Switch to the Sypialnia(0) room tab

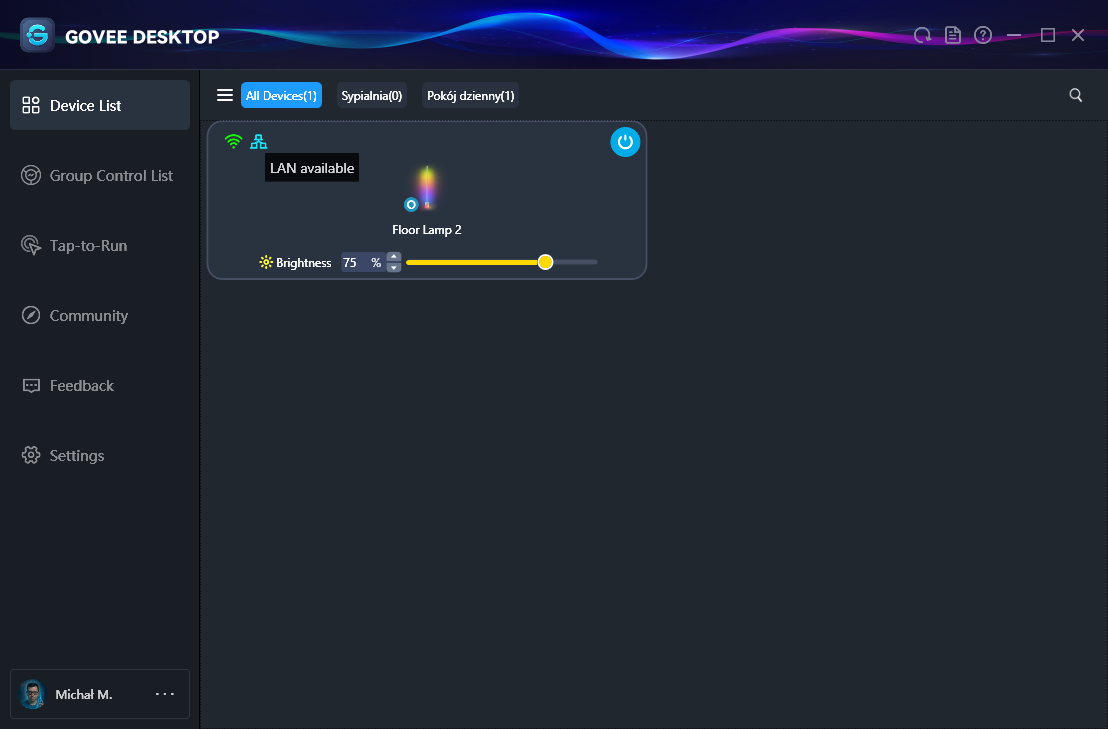pos(372,95)
